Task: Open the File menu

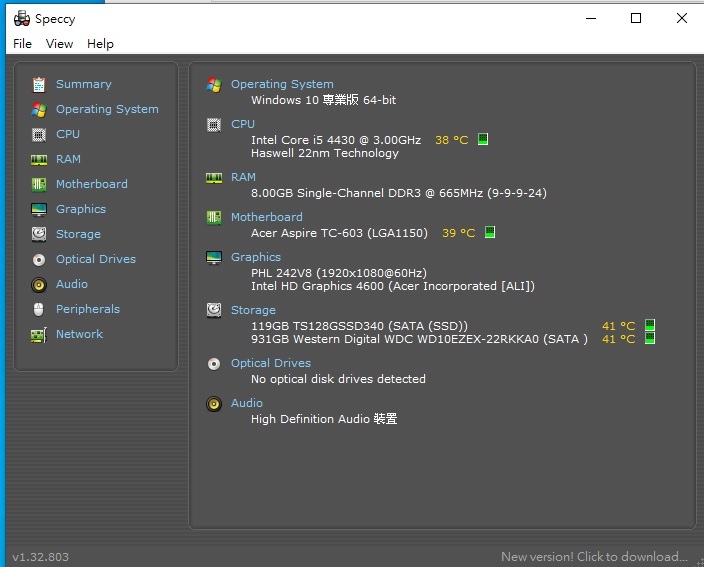Action: pyautogui.click(x=22, y=44)
